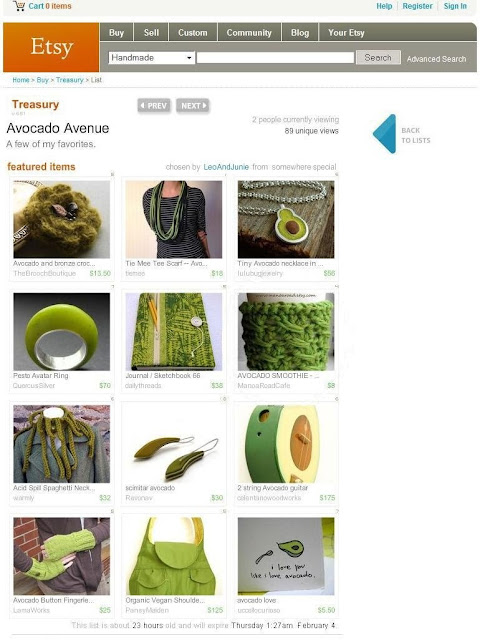The height and width of the screenshot is (640, 480).
Task: Click the blue Back to Lists arrow
Action: 384,134
